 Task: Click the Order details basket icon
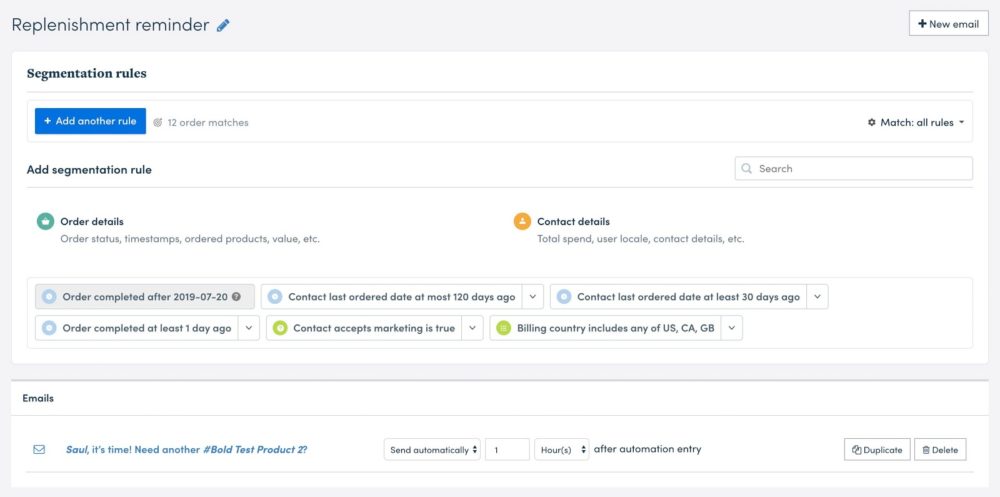coord(45,221)
